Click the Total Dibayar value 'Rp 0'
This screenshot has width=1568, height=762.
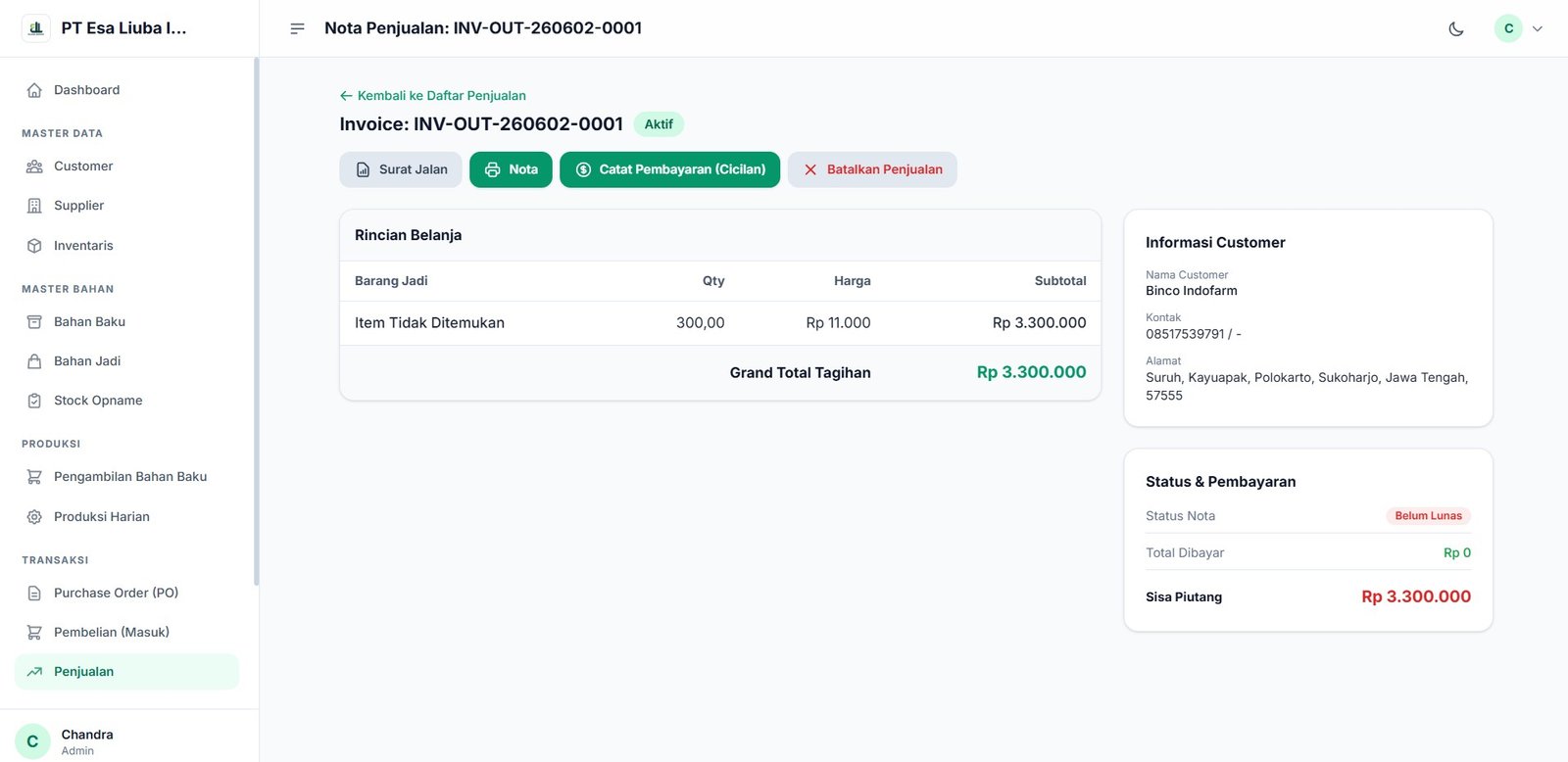pyautogui.click(x=1457, y=553)
